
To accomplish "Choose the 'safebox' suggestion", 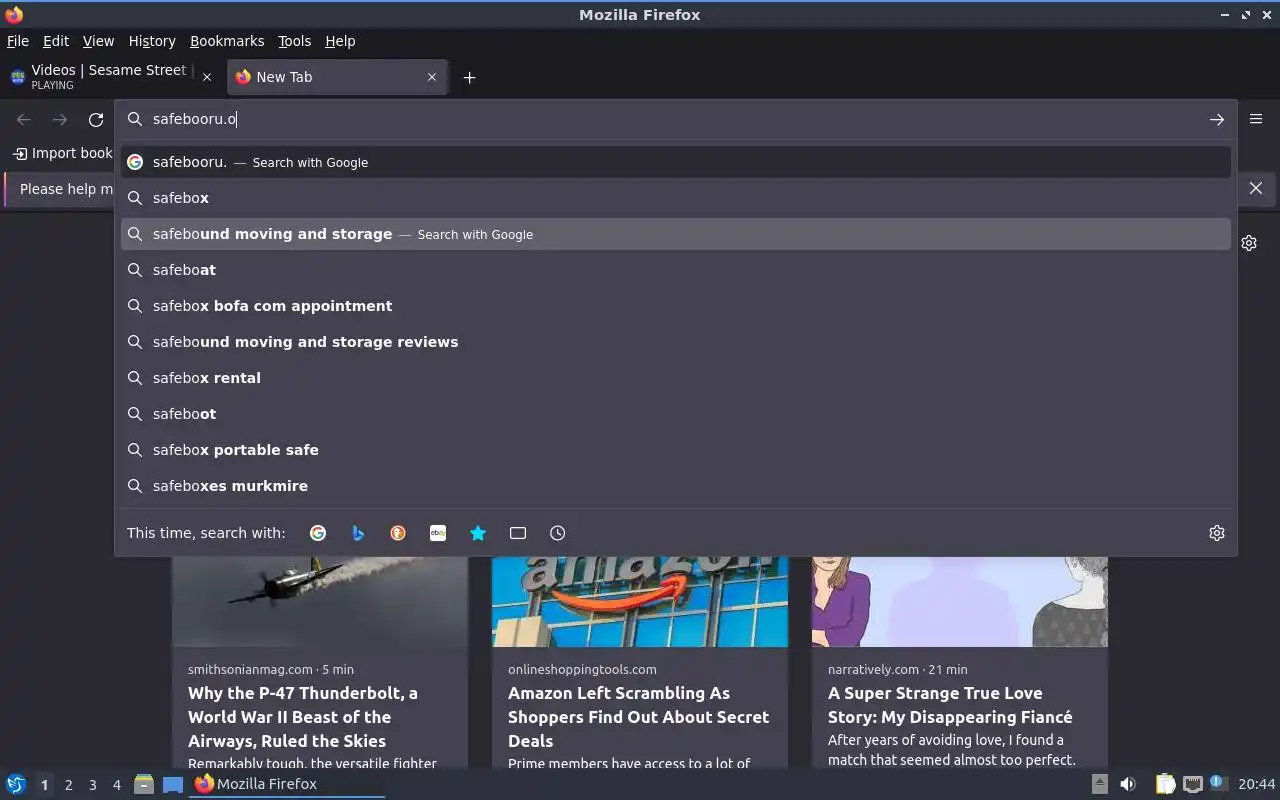I will (x=676, y=198).
